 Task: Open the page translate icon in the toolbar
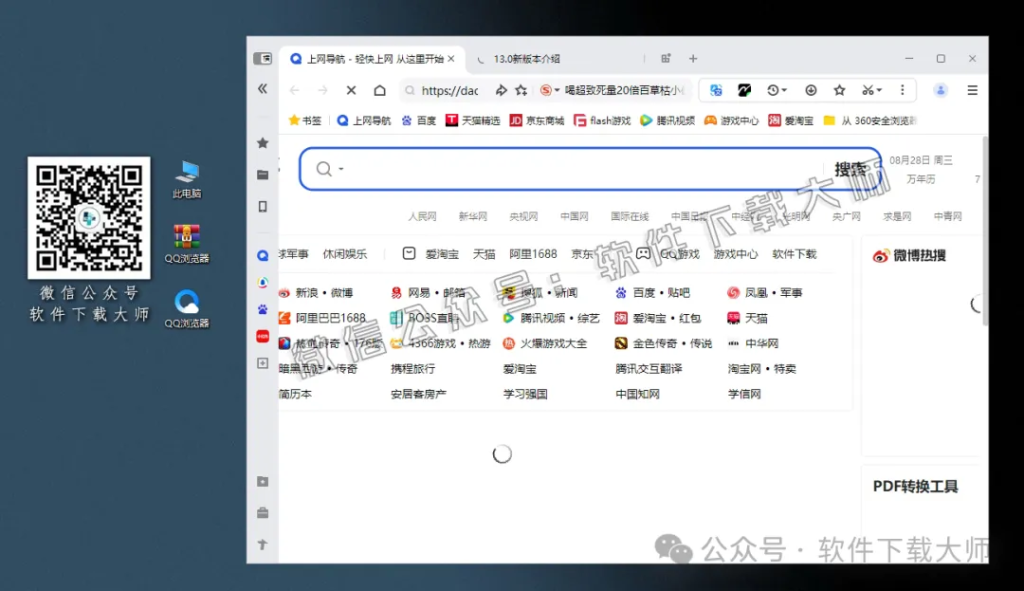click(x=716, y=90)
